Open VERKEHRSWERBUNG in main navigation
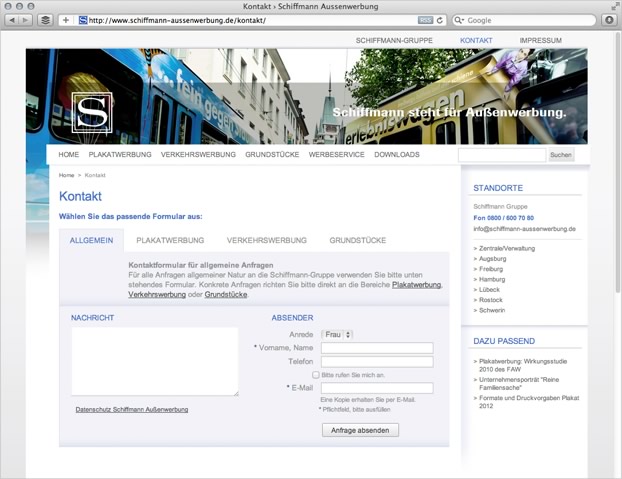This screenshot has width=622, height=479. (198, 155)
